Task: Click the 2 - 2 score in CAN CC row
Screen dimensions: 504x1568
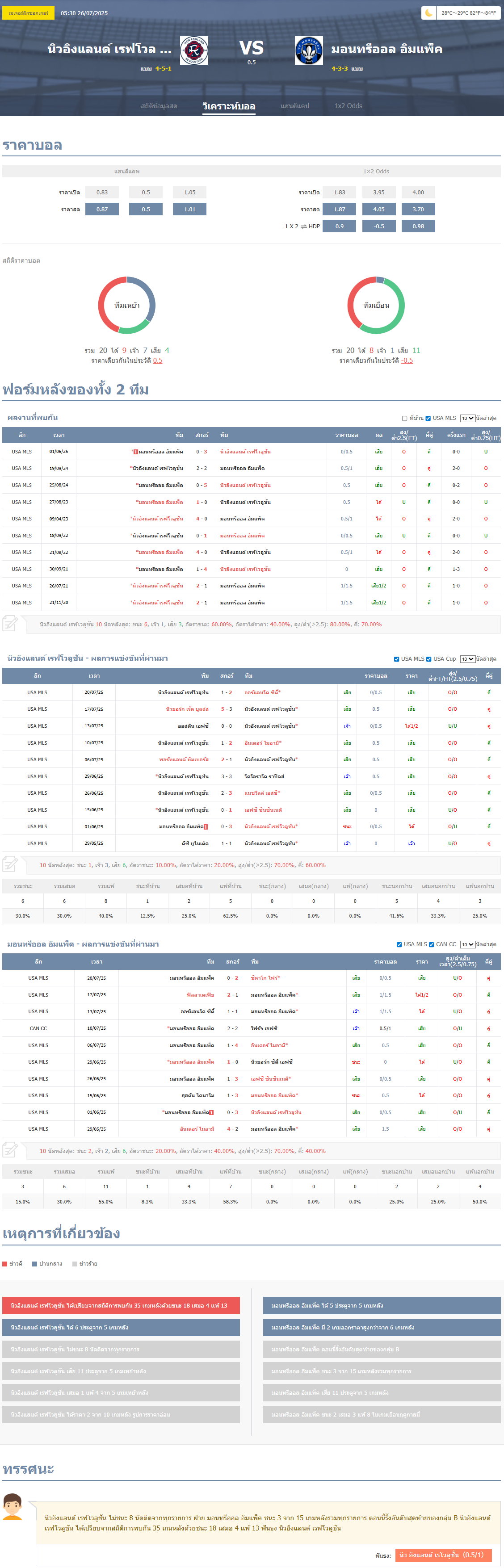Action: [232, 1029]
